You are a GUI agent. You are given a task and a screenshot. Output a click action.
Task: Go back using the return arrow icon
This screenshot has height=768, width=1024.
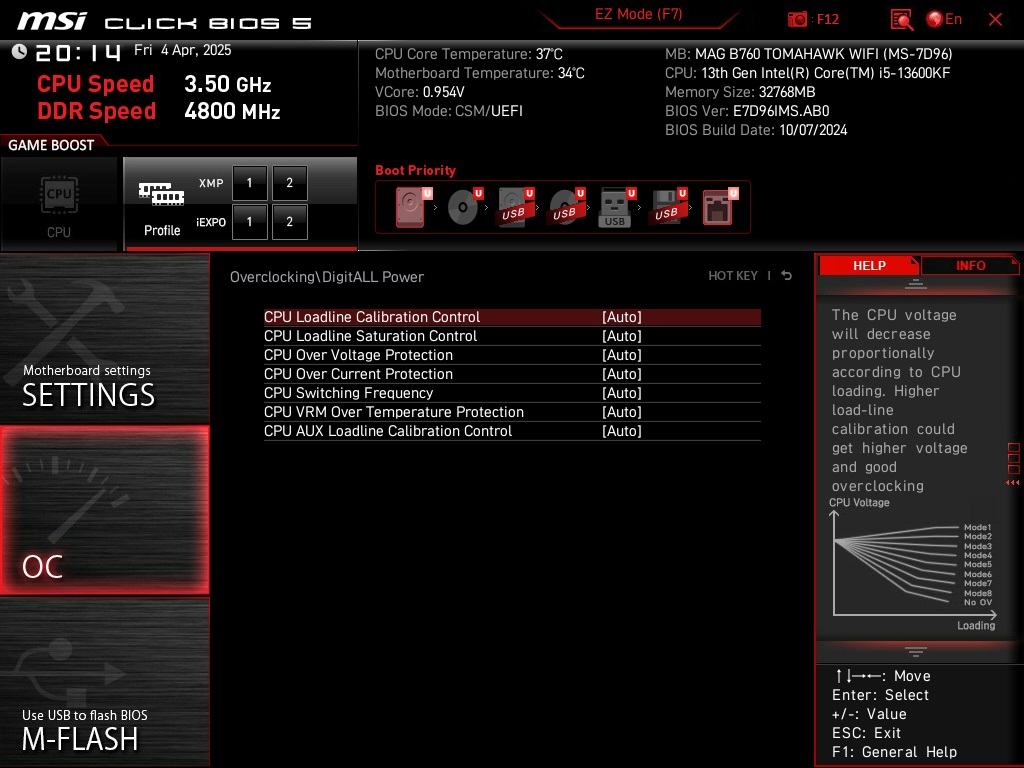point(787,276)
